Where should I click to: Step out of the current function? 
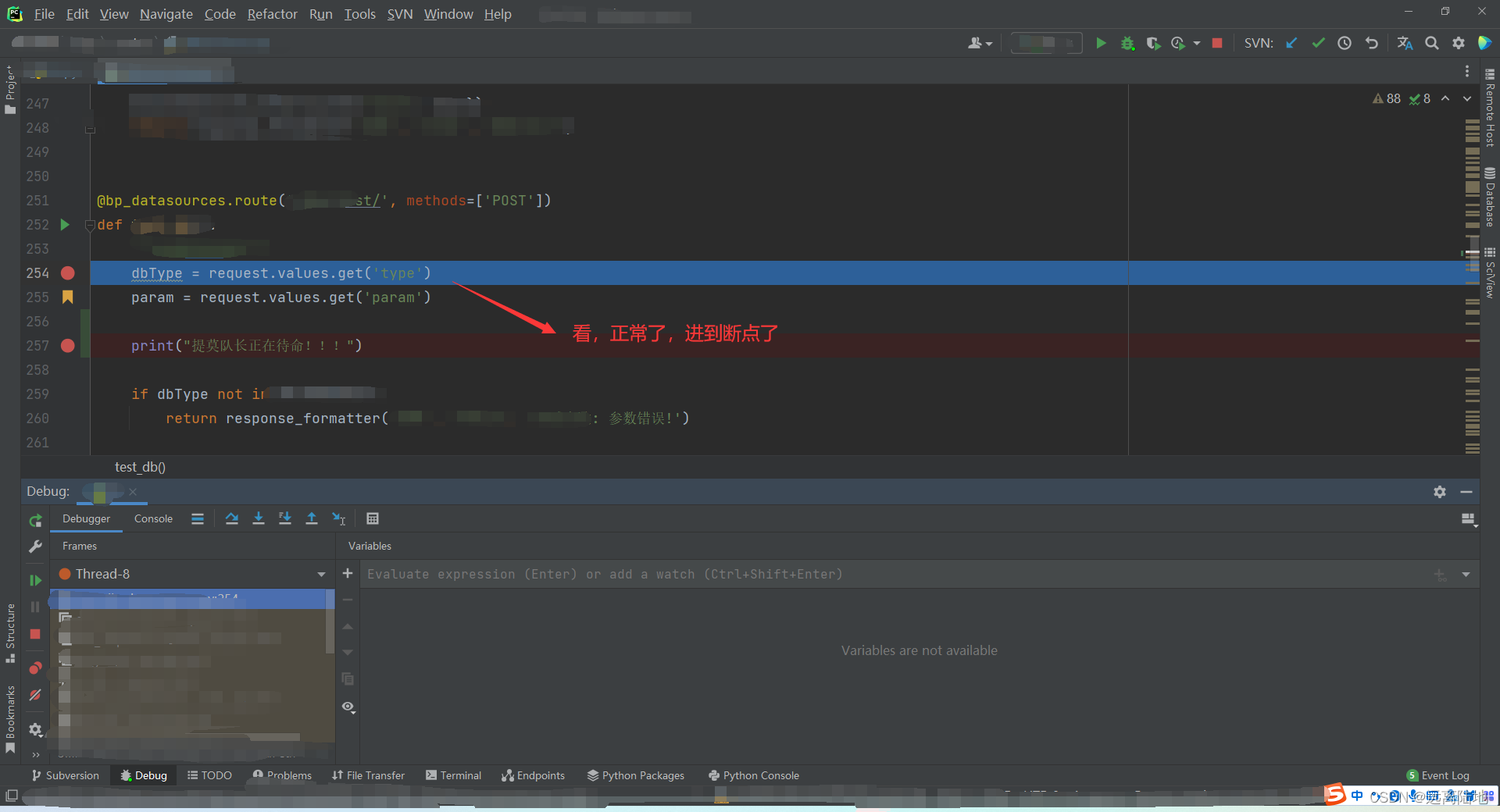click(312, 518)
